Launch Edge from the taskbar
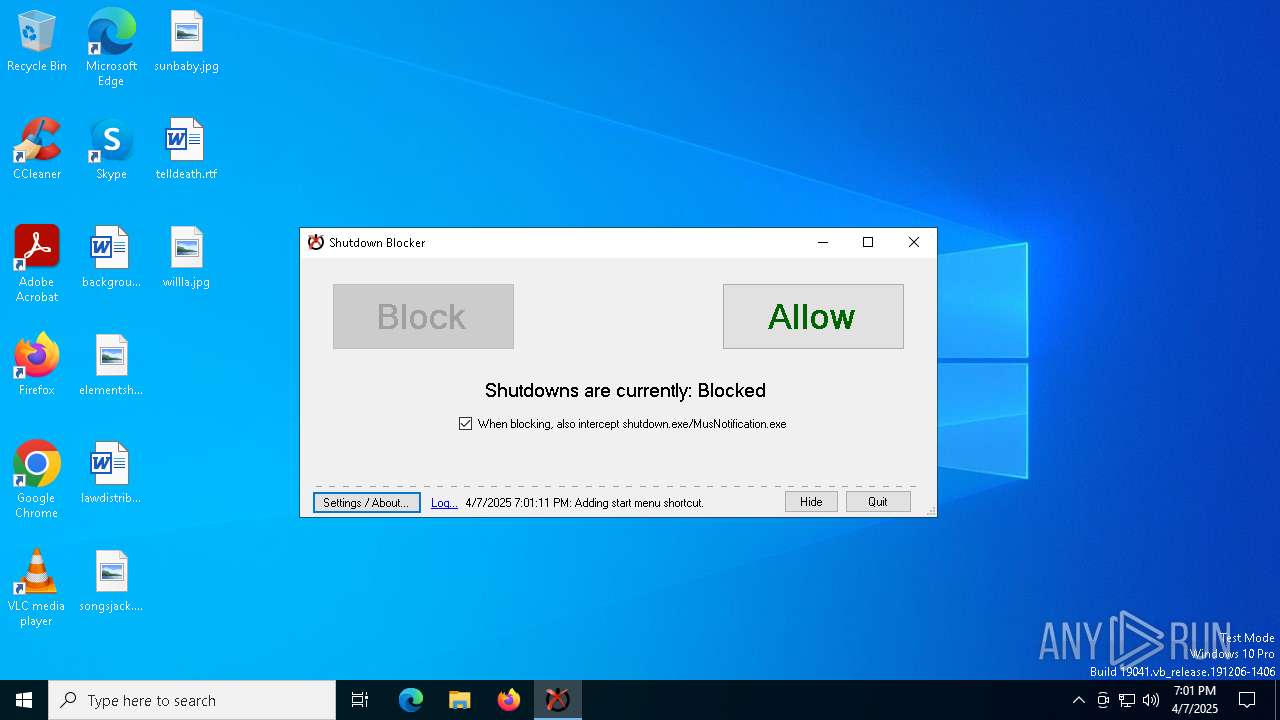 [x=411, y=700]
